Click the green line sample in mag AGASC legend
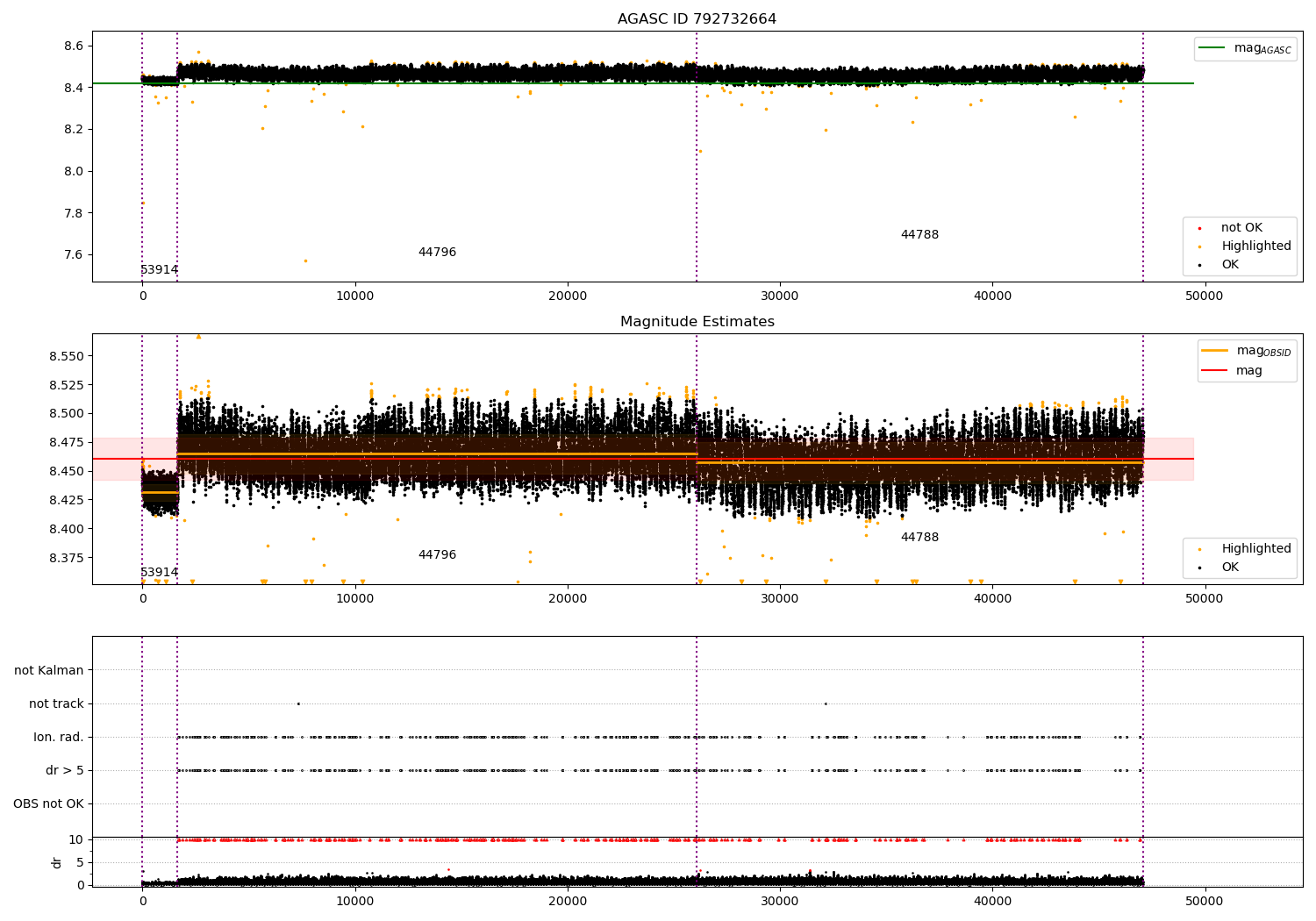 1212,48
